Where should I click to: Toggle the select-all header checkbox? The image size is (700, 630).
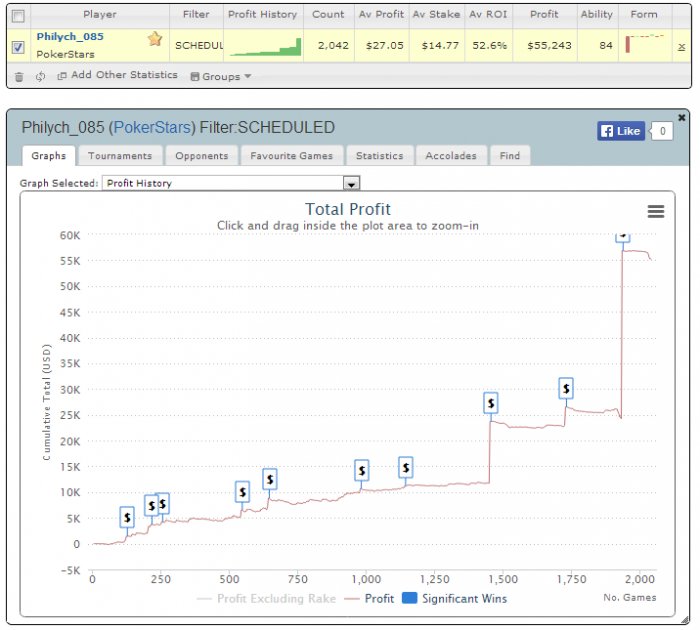[17, 16]
